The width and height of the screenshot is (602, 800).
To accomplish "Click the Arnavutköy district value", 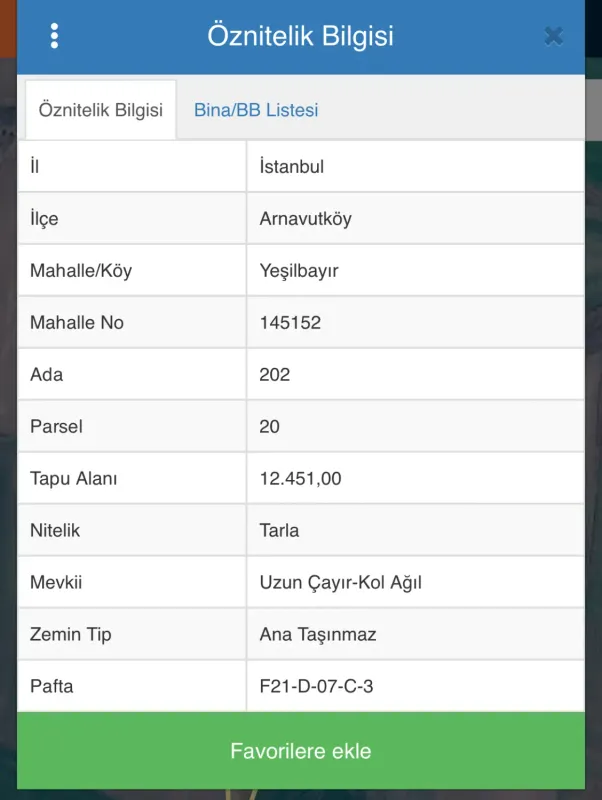I will pyautogui.click(x=306, y=218).
